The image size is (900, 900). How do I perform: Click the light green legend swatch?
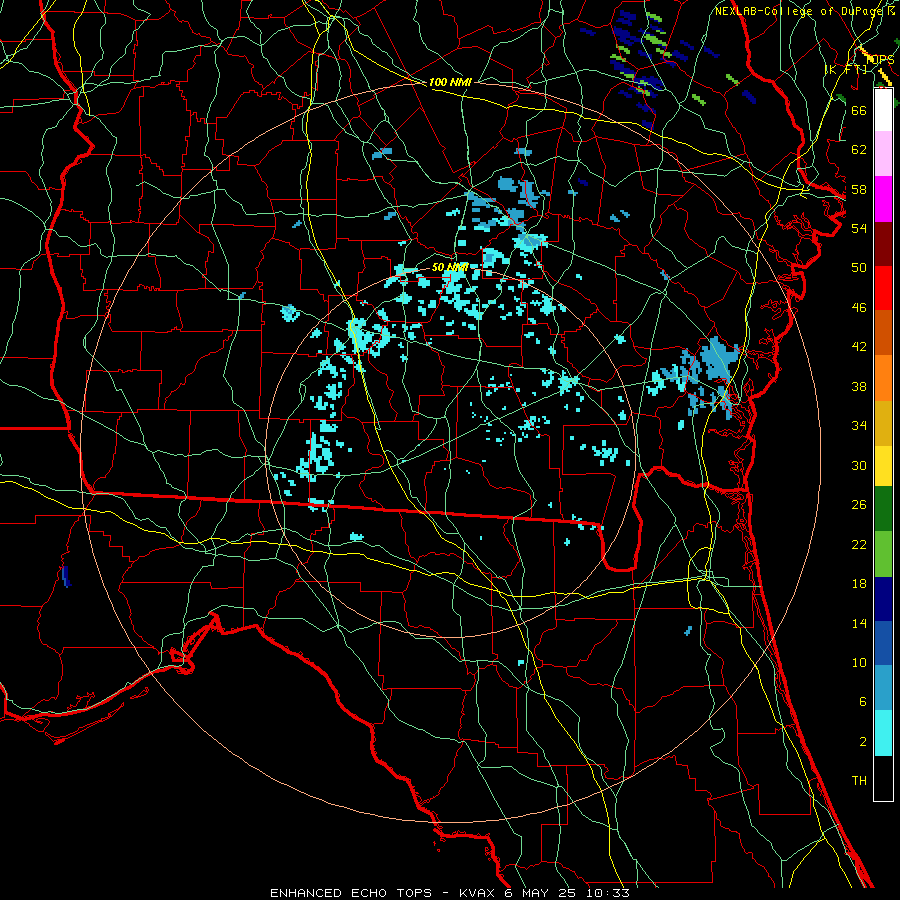pos(883,554)
